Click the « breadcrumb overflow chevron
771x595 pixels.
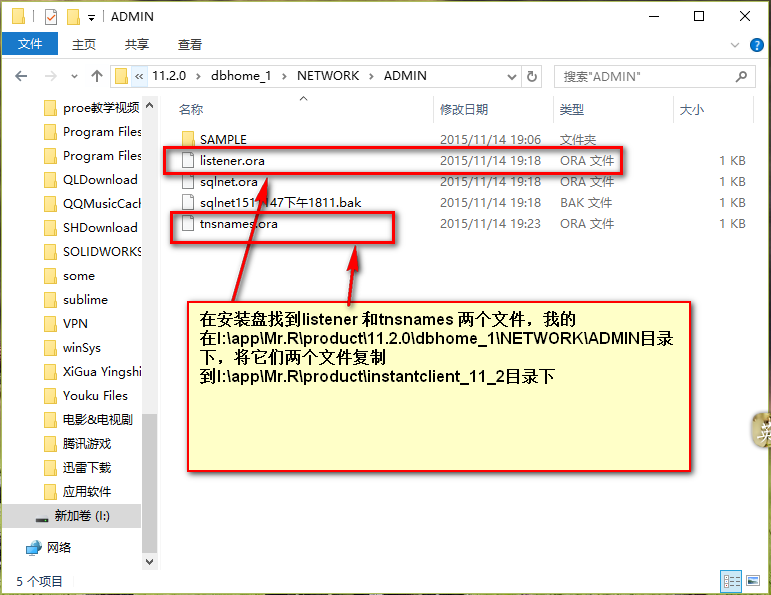[x=139, y=77]
